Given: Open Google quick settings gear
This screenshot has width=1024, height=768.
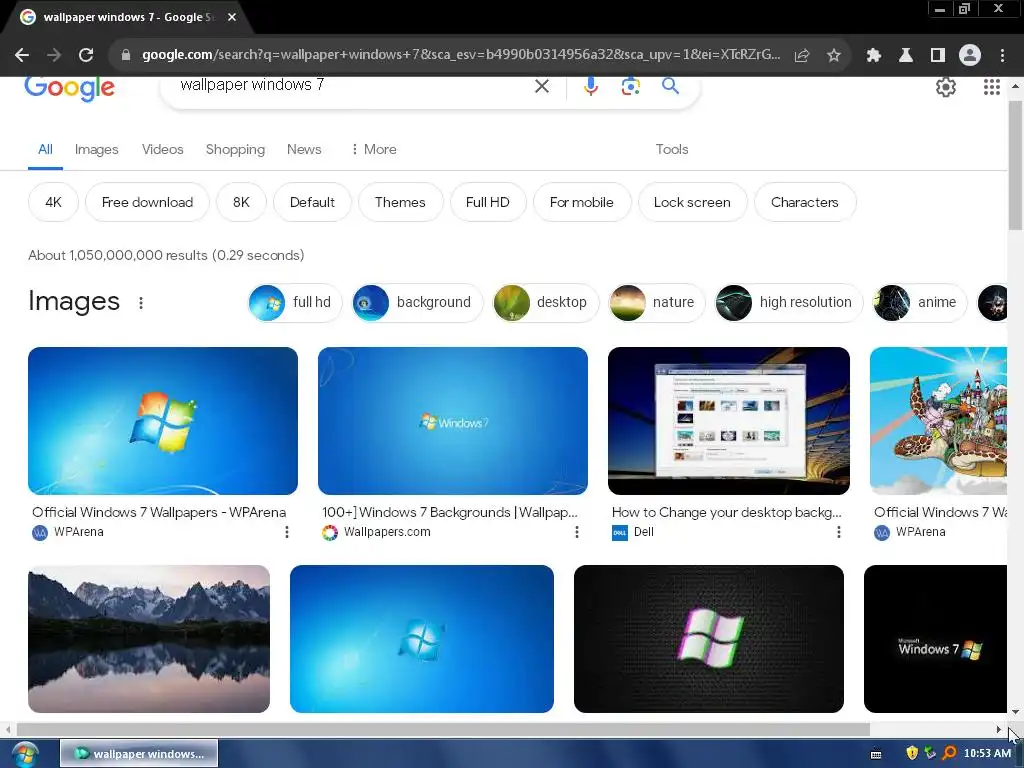Looking at the screenshot, I should (946, 87).
